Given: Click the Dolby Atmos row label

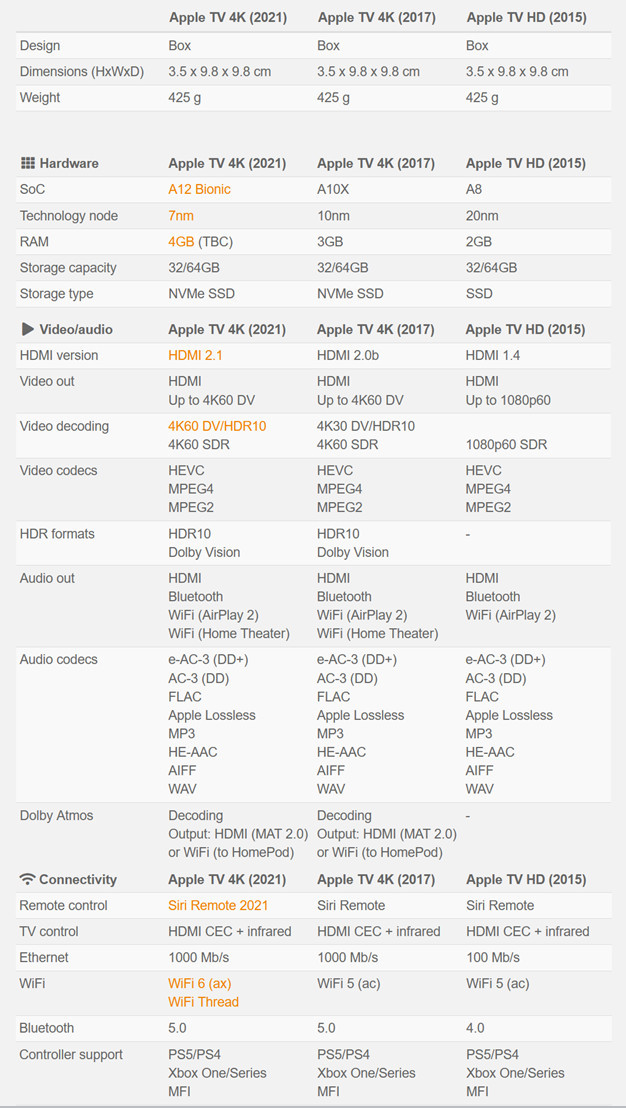Looking at the screenshot, I should point(56,815).
